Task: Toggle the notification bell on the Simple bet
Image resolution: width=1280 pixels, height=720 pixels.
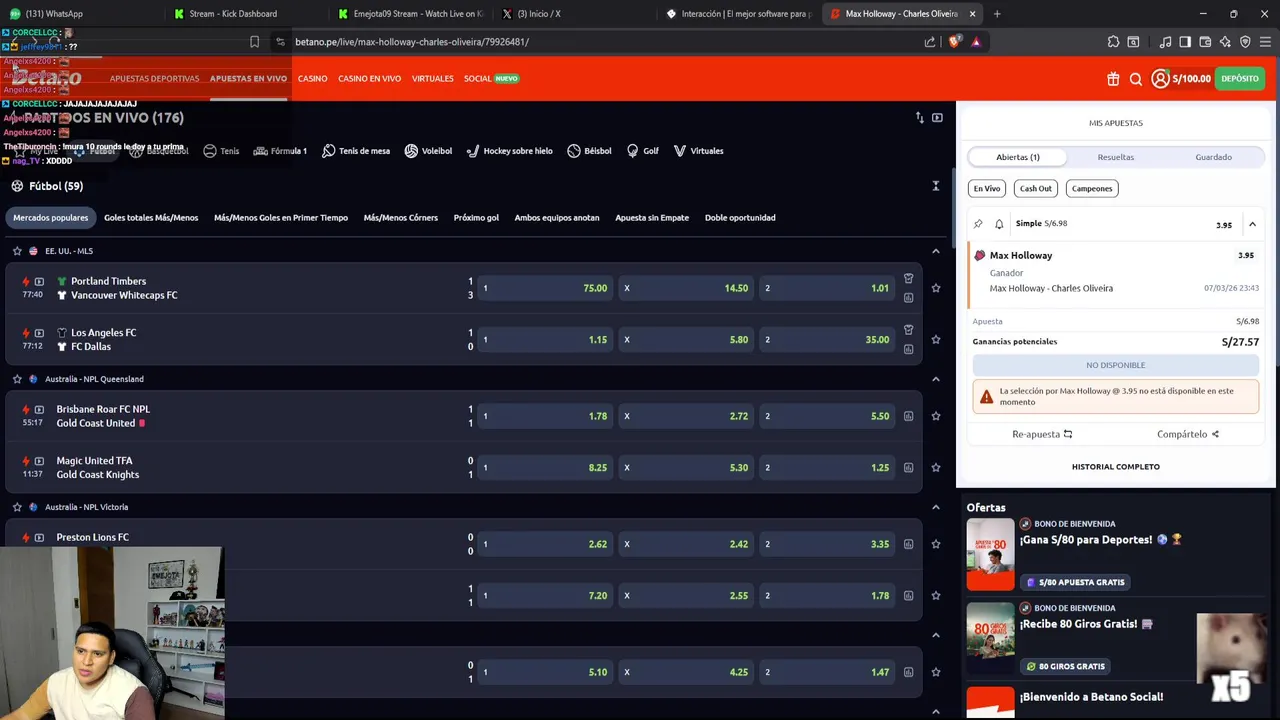Action: tap(999, 224)
